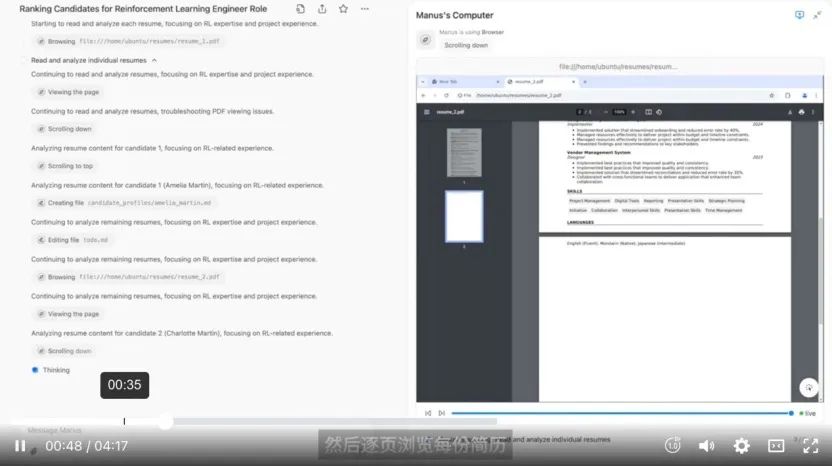Pause the video playback

click(20, 446)
